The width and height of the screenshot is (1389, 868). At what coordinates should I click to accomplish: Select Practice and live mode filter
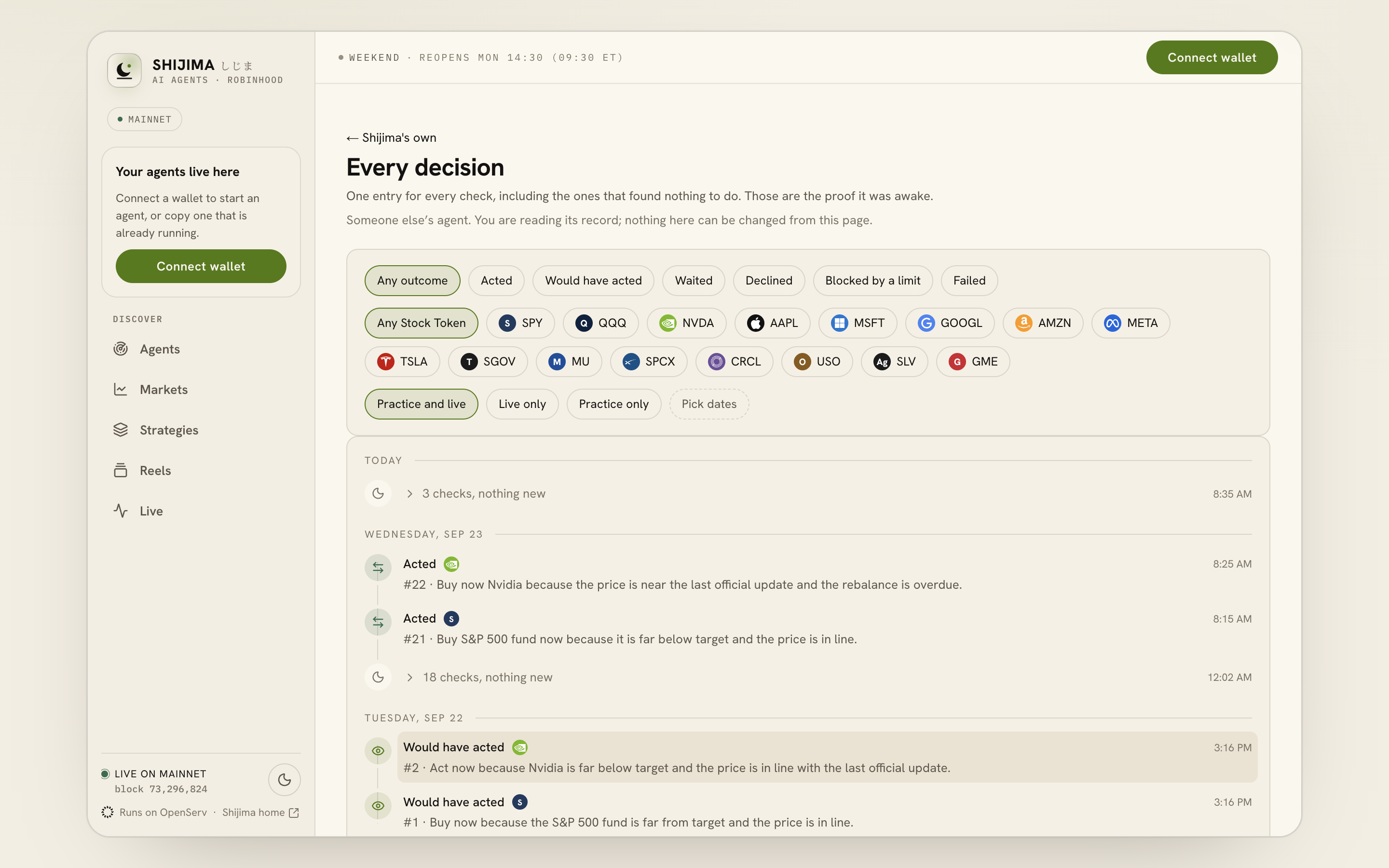point(422,404)
